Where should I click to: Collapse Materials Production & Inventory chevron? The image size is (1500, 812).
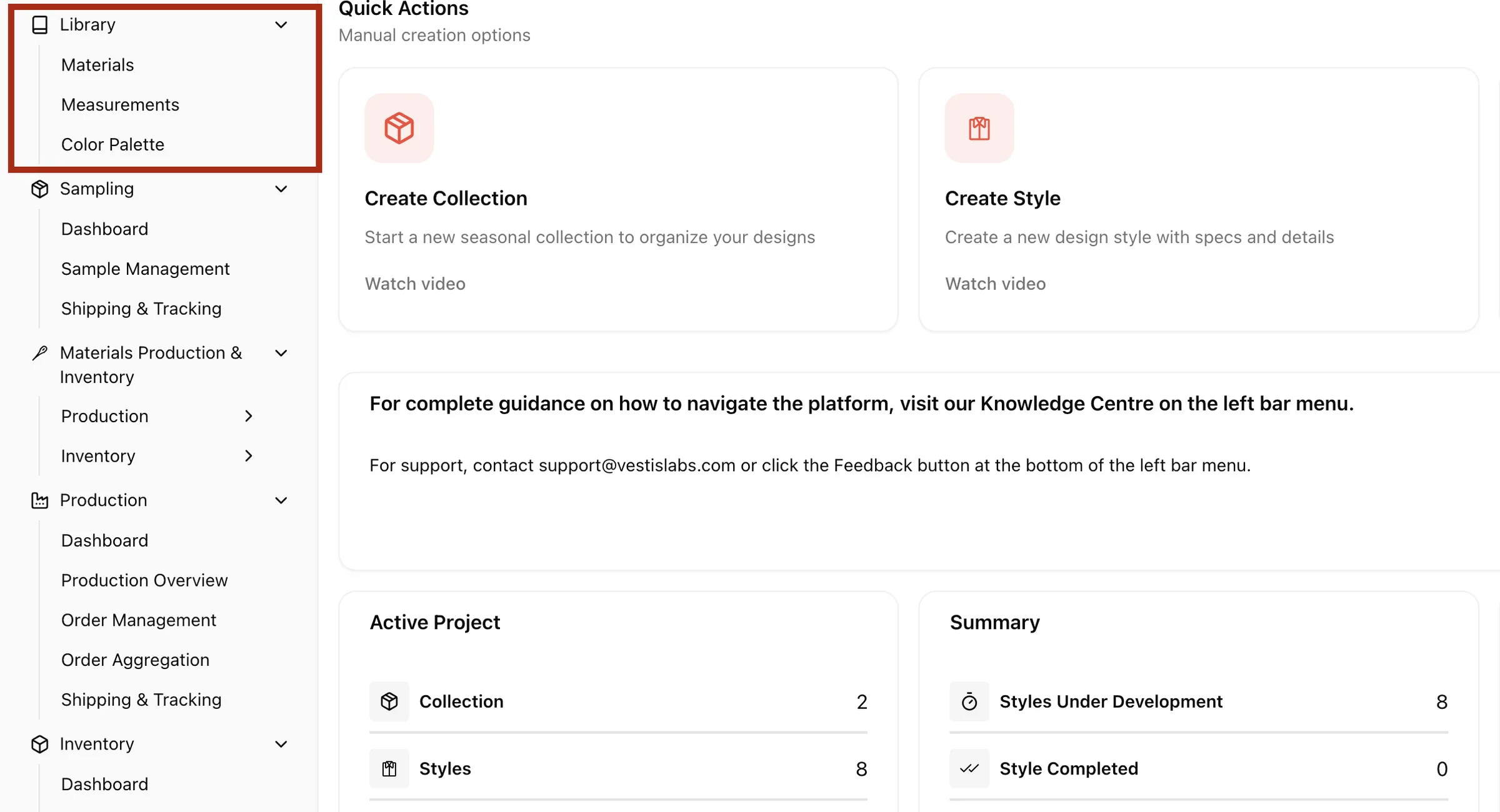[x=281, y=354]
